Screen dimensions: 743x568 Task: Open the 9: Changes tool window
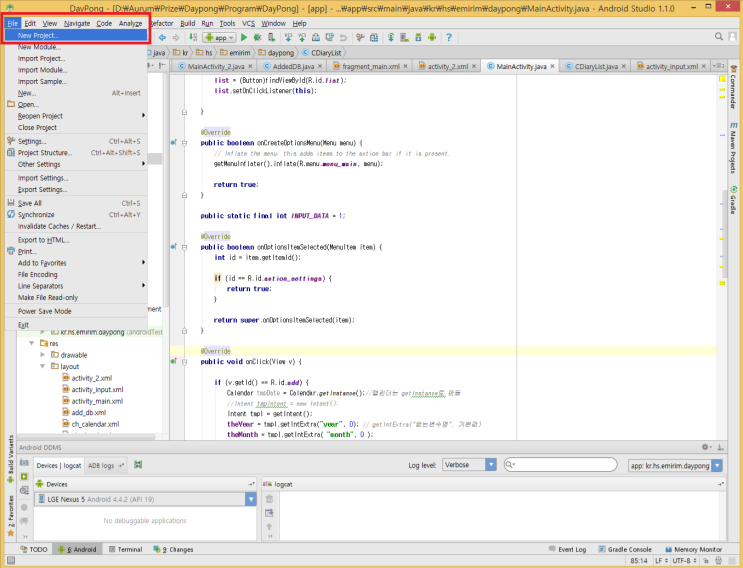click(173, 550)
